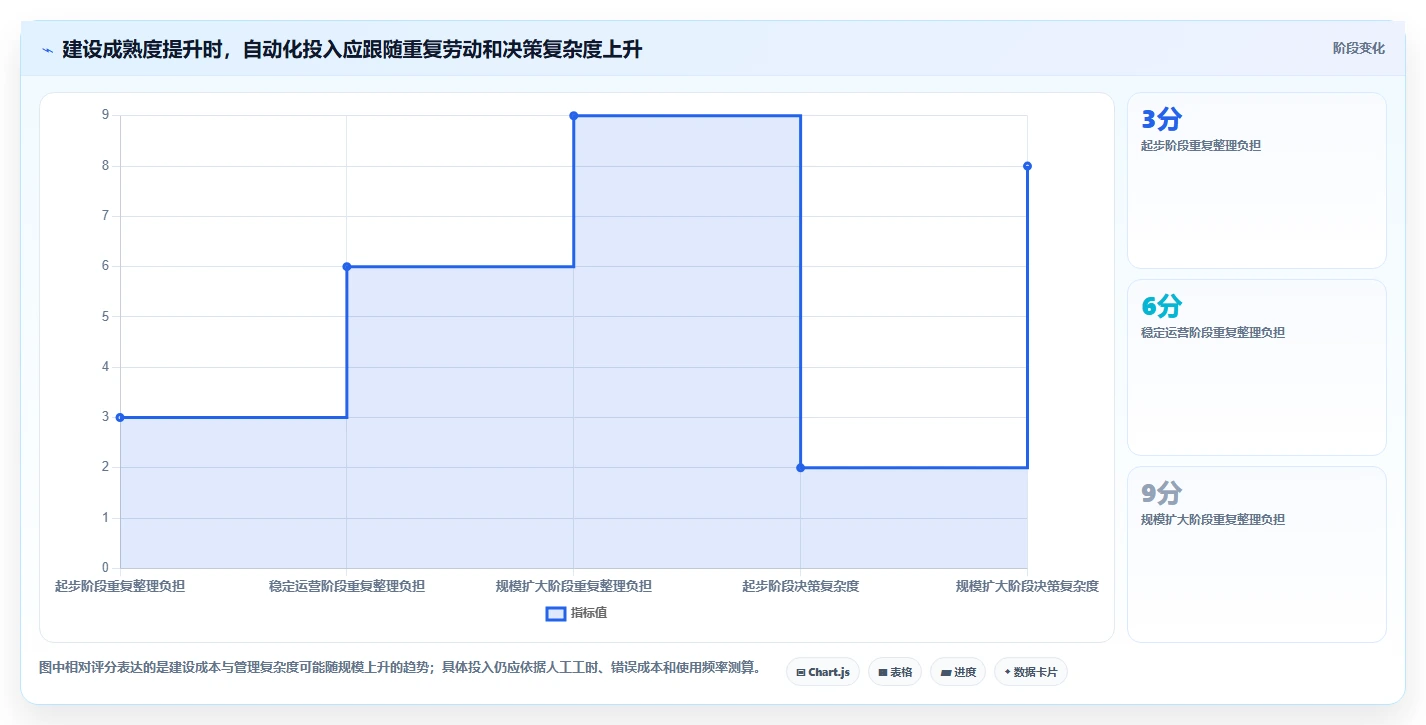Open the 9分 data card
1426x725 pixels.
coord(1257,554)
